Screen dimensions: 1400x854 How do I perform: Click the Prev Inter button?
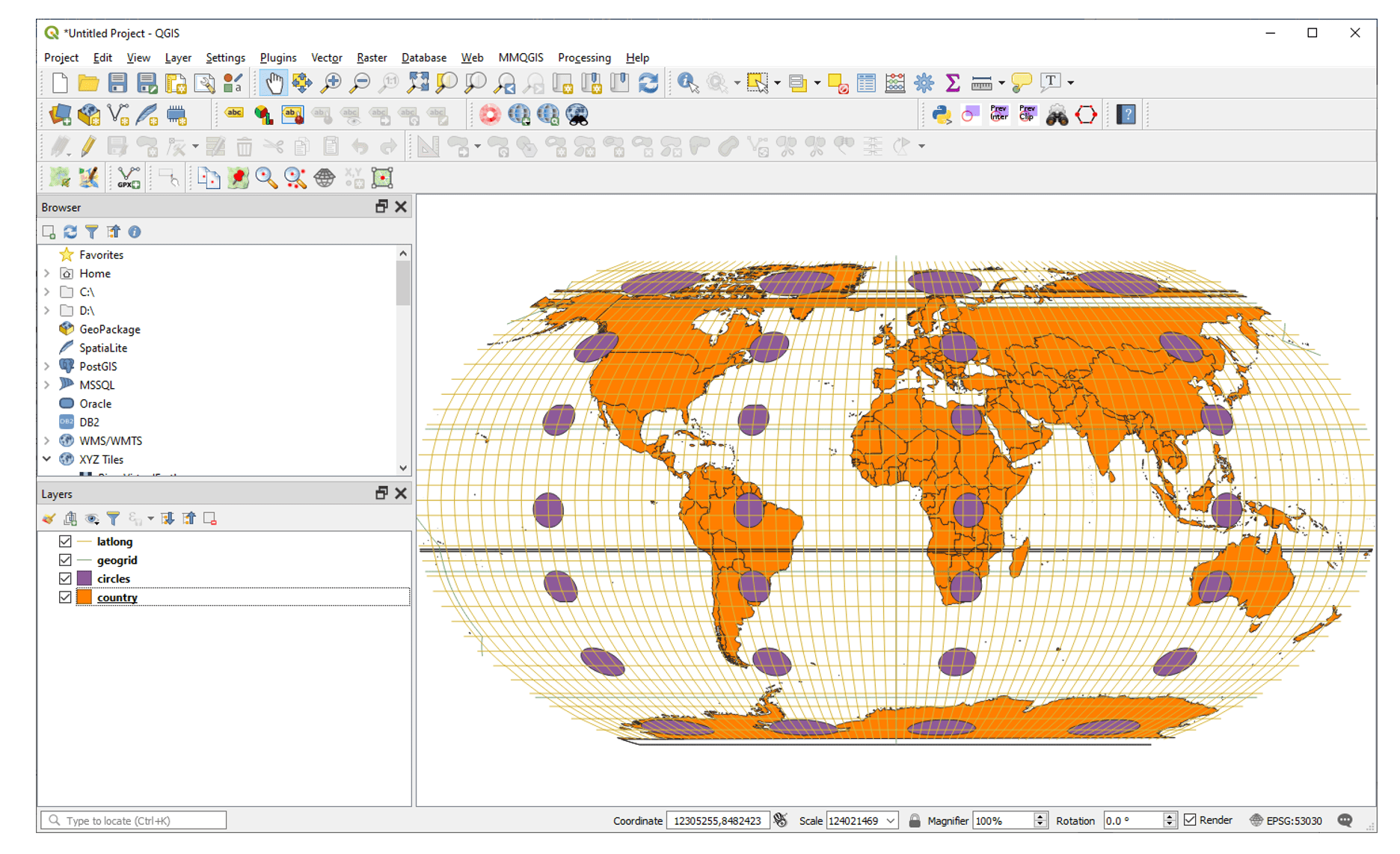998,114
